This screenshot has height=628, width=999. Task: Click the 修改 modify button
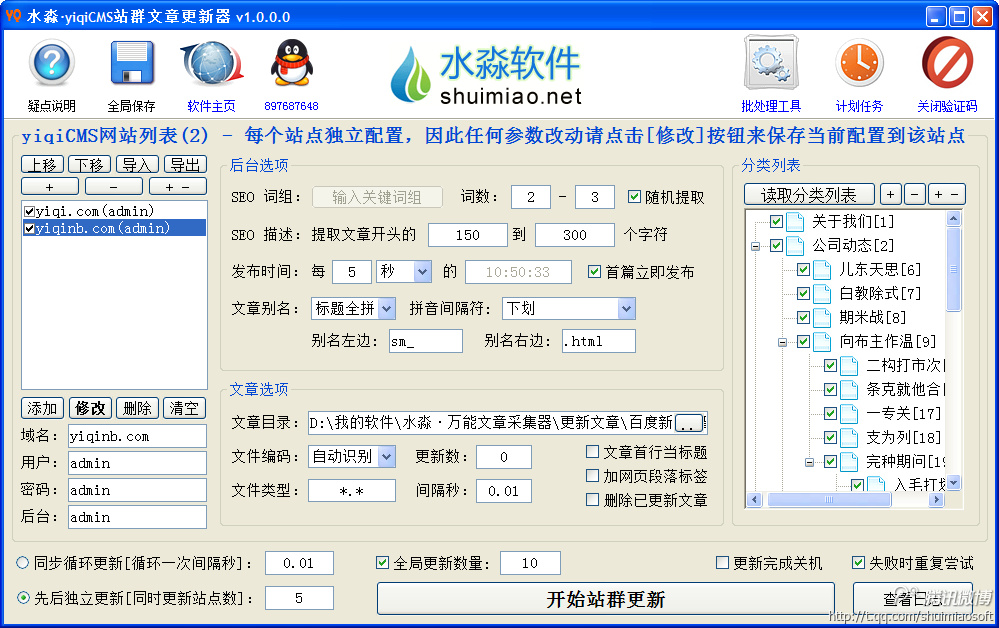90,408
